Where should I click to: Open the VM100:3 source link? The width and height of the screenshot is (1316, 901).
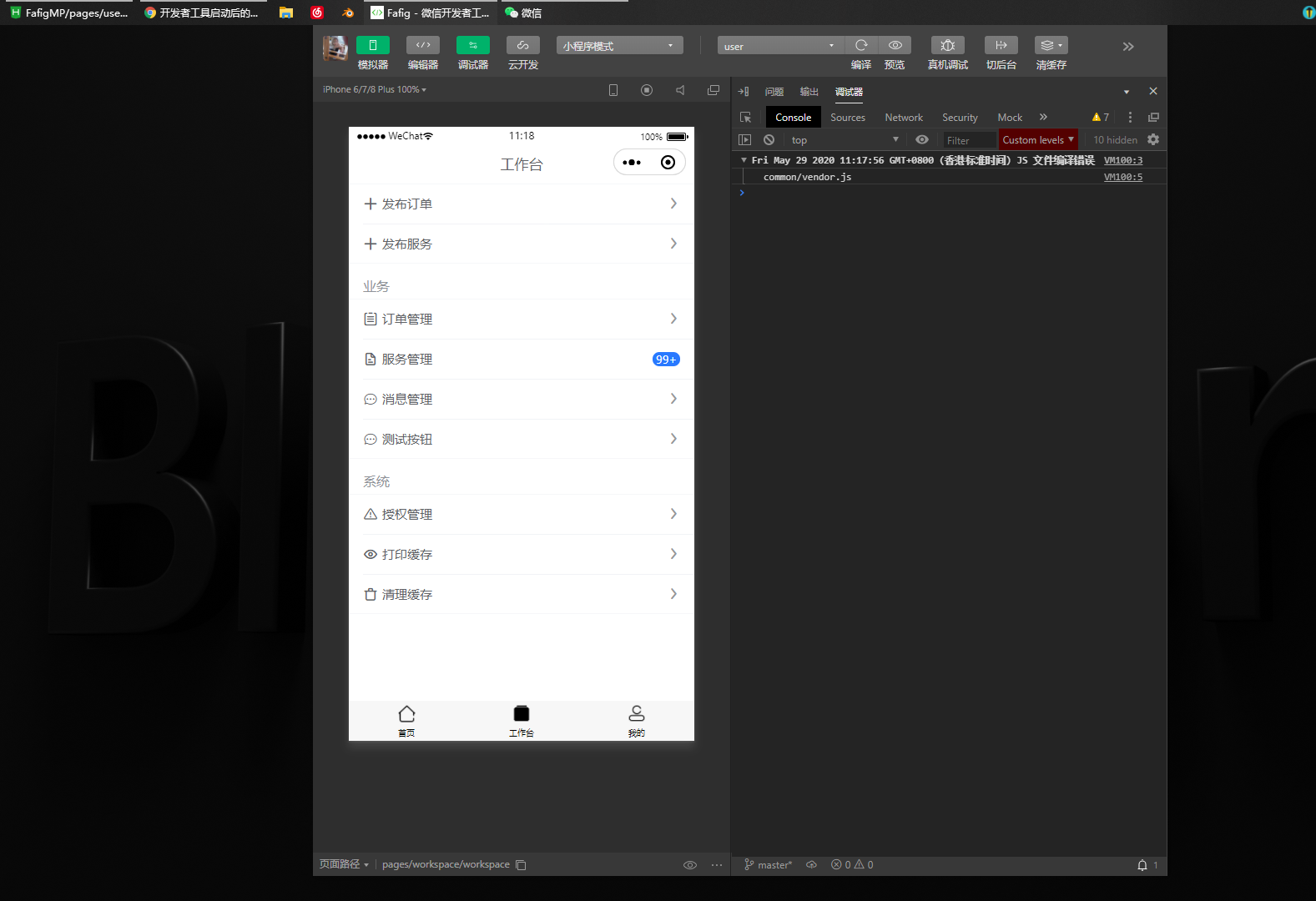coord(1123,160)
